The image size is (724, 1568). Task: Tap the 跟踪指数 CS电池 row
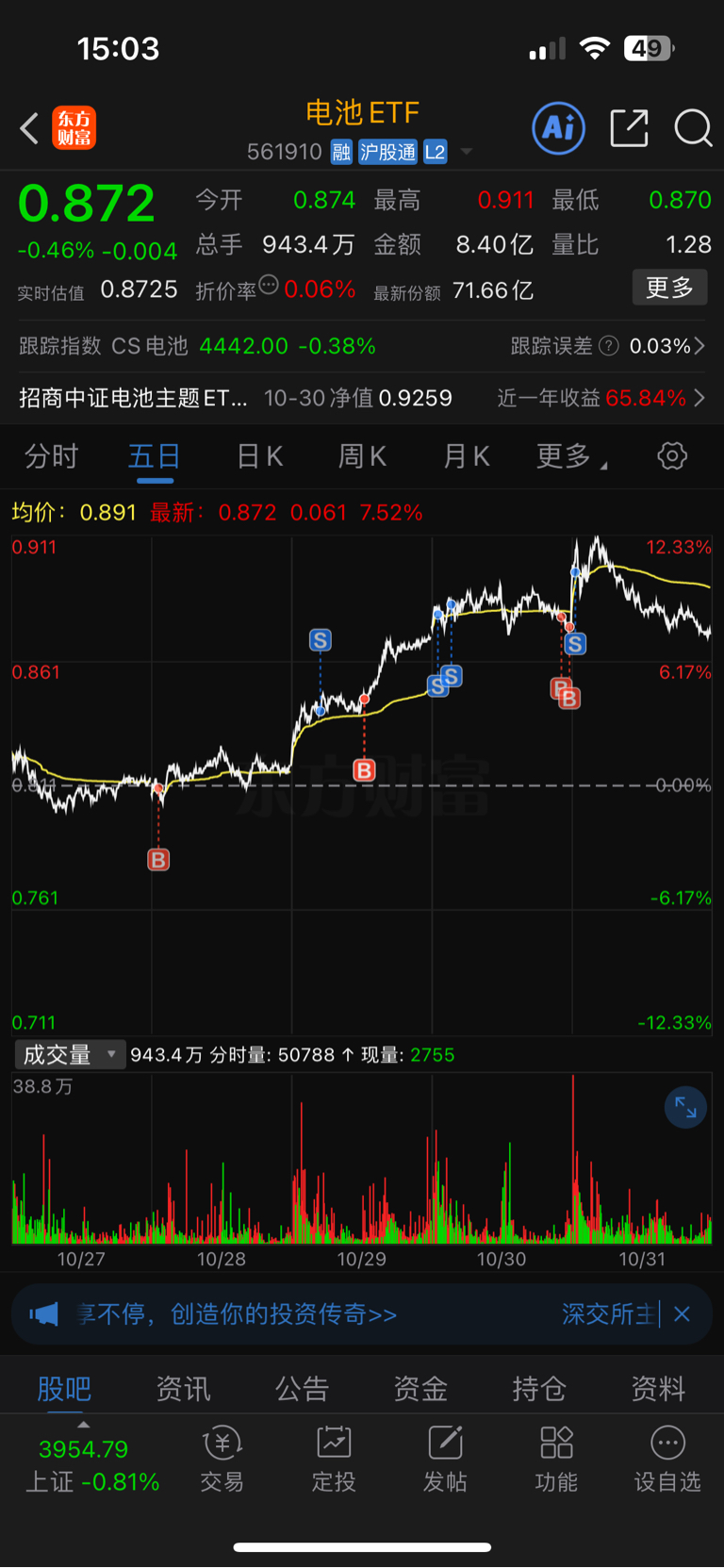[x=197, y=346]
